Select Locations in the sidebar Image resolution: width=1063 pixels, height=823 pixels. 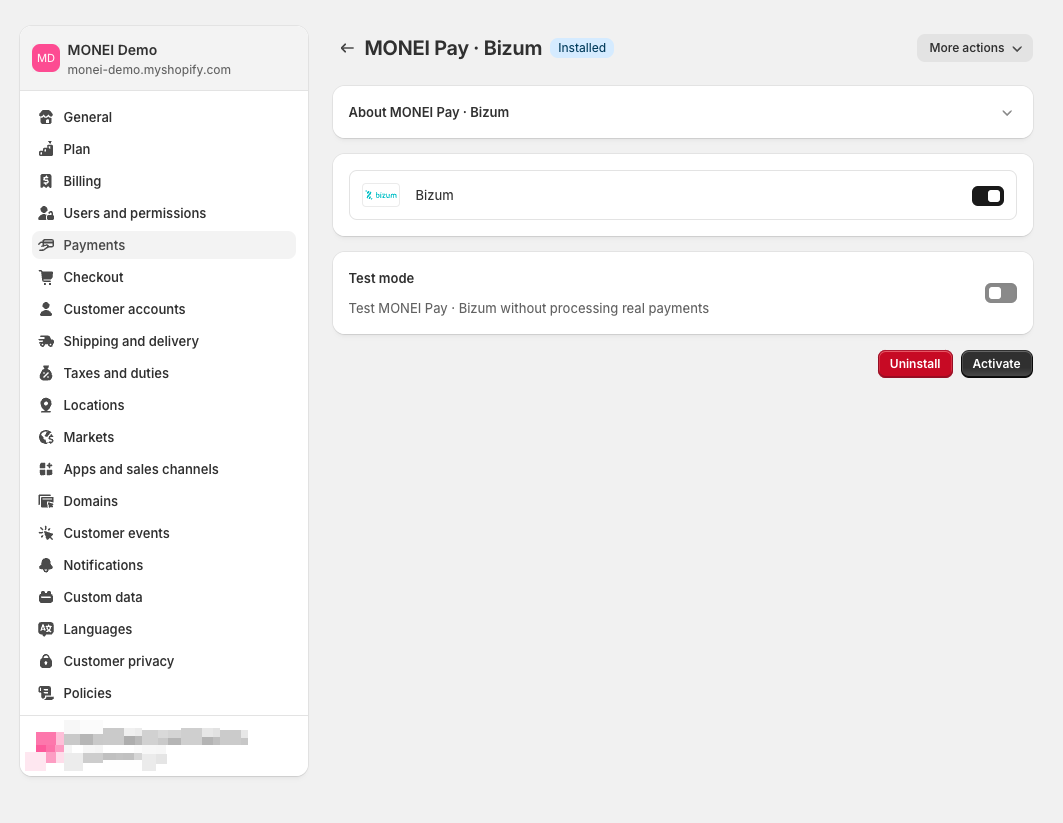tap(164, 405)
